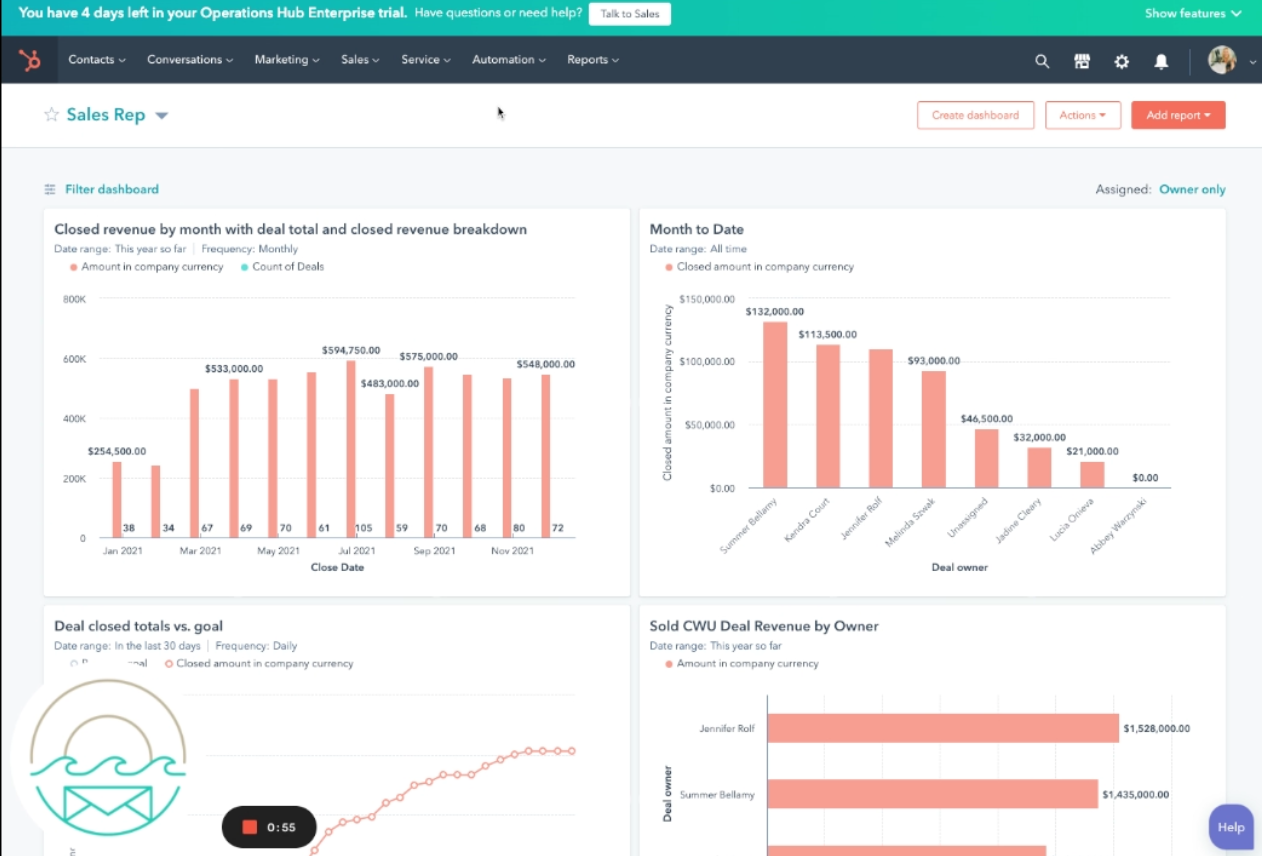Click the user avatar picture
1262x856 pixels.
[1222, 60]
